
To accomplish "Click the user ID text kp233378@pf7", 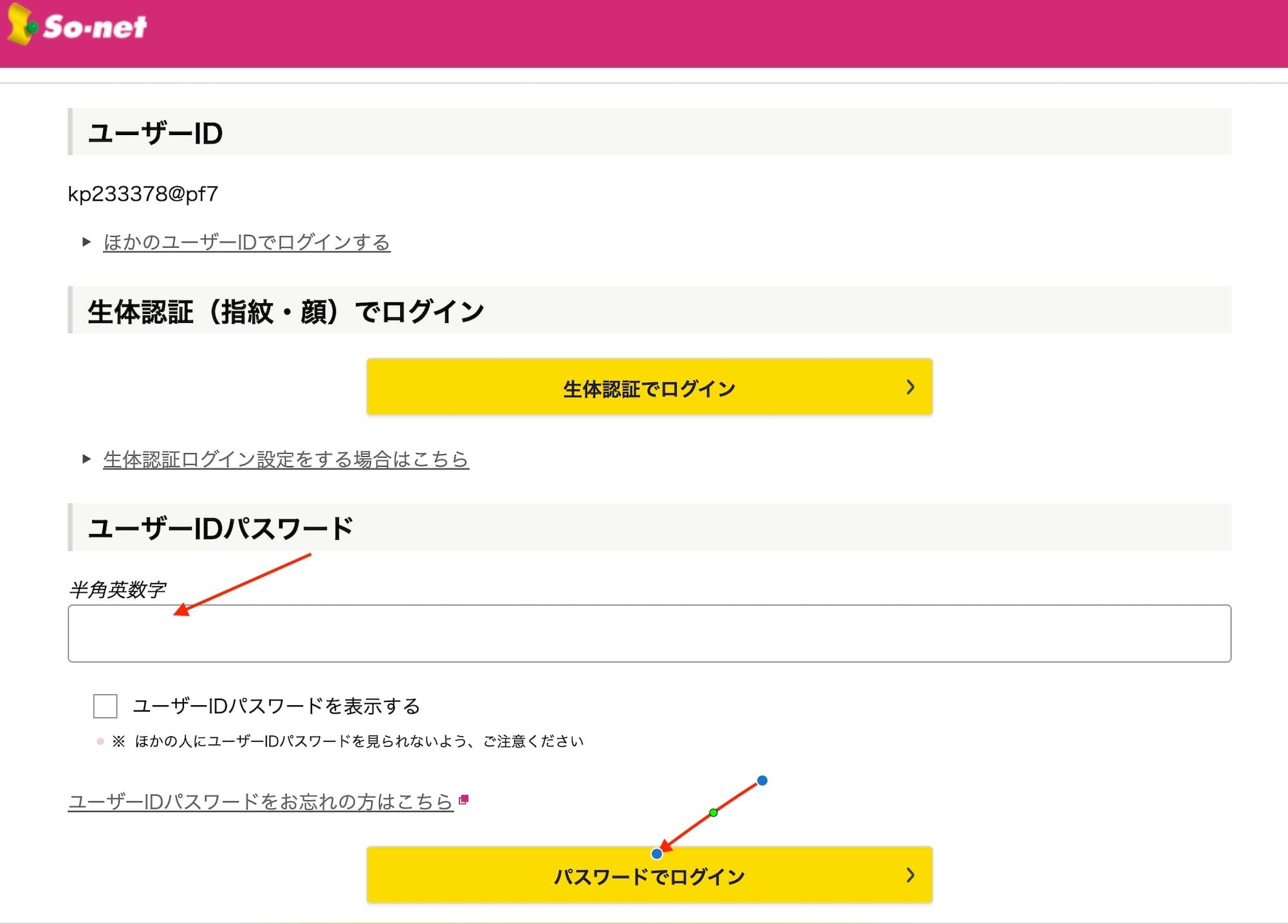I will pyautogui.click(x=143, y=194).
